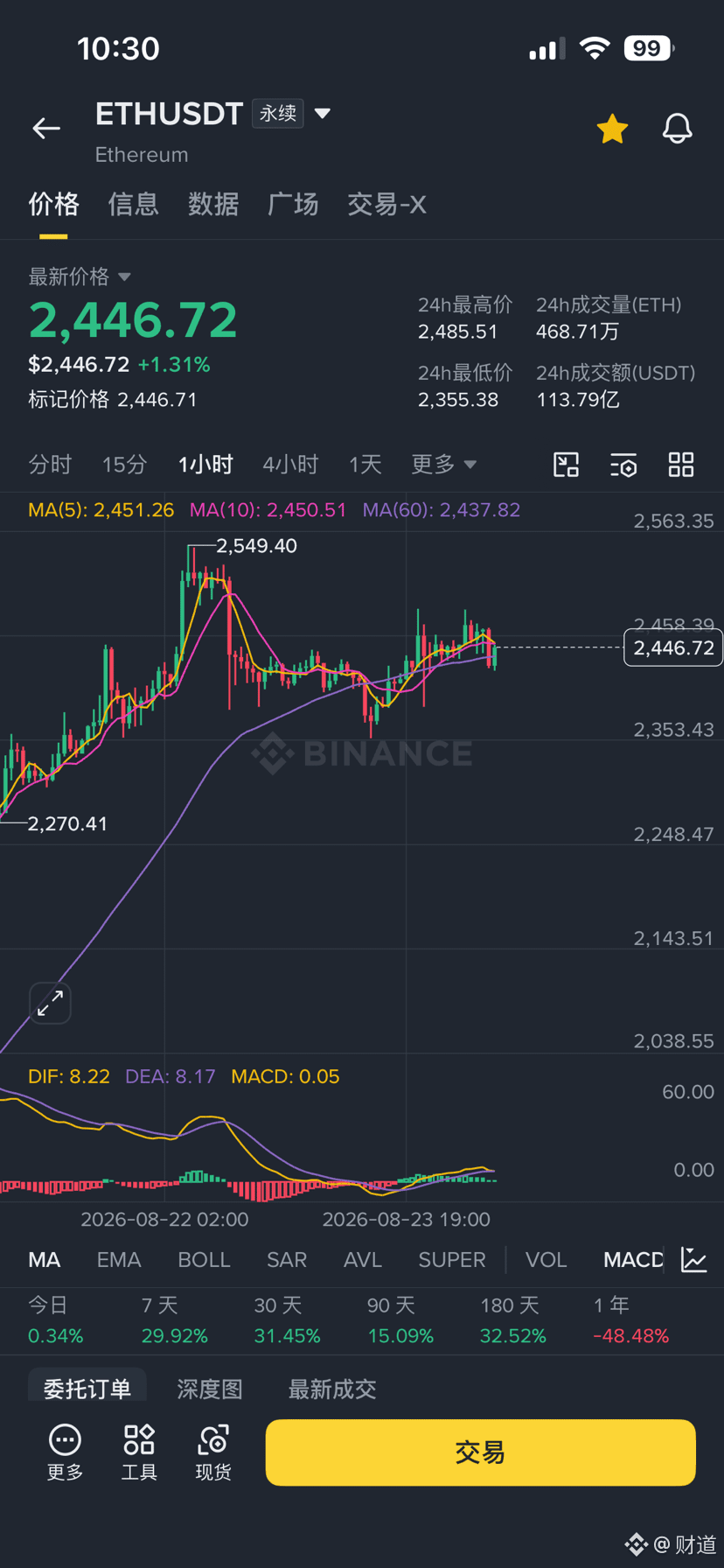Screen dimensions: 724x1568
Task: Tap the 今日 0.34% performance
Action: [55, 1320]
